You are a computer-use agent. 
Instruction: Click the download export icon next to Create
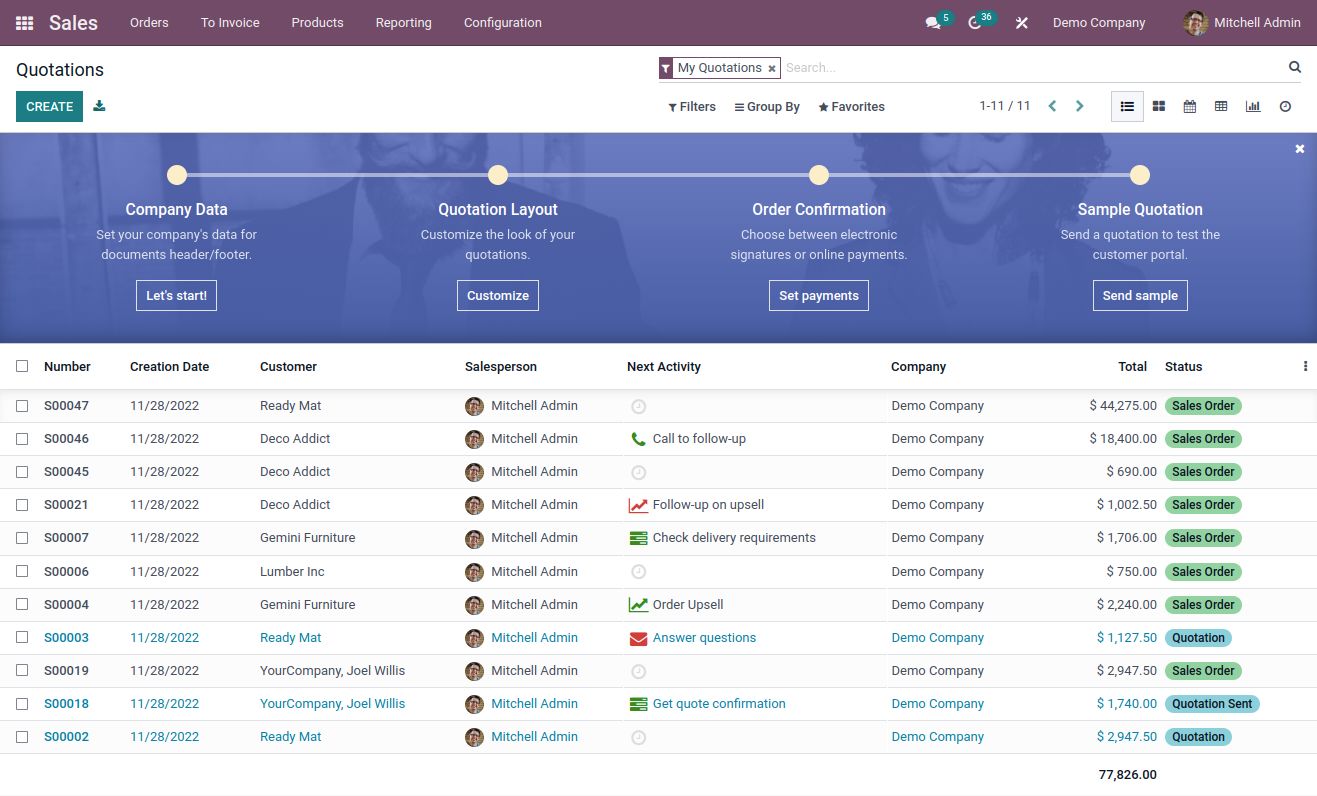tap(99, 106)
